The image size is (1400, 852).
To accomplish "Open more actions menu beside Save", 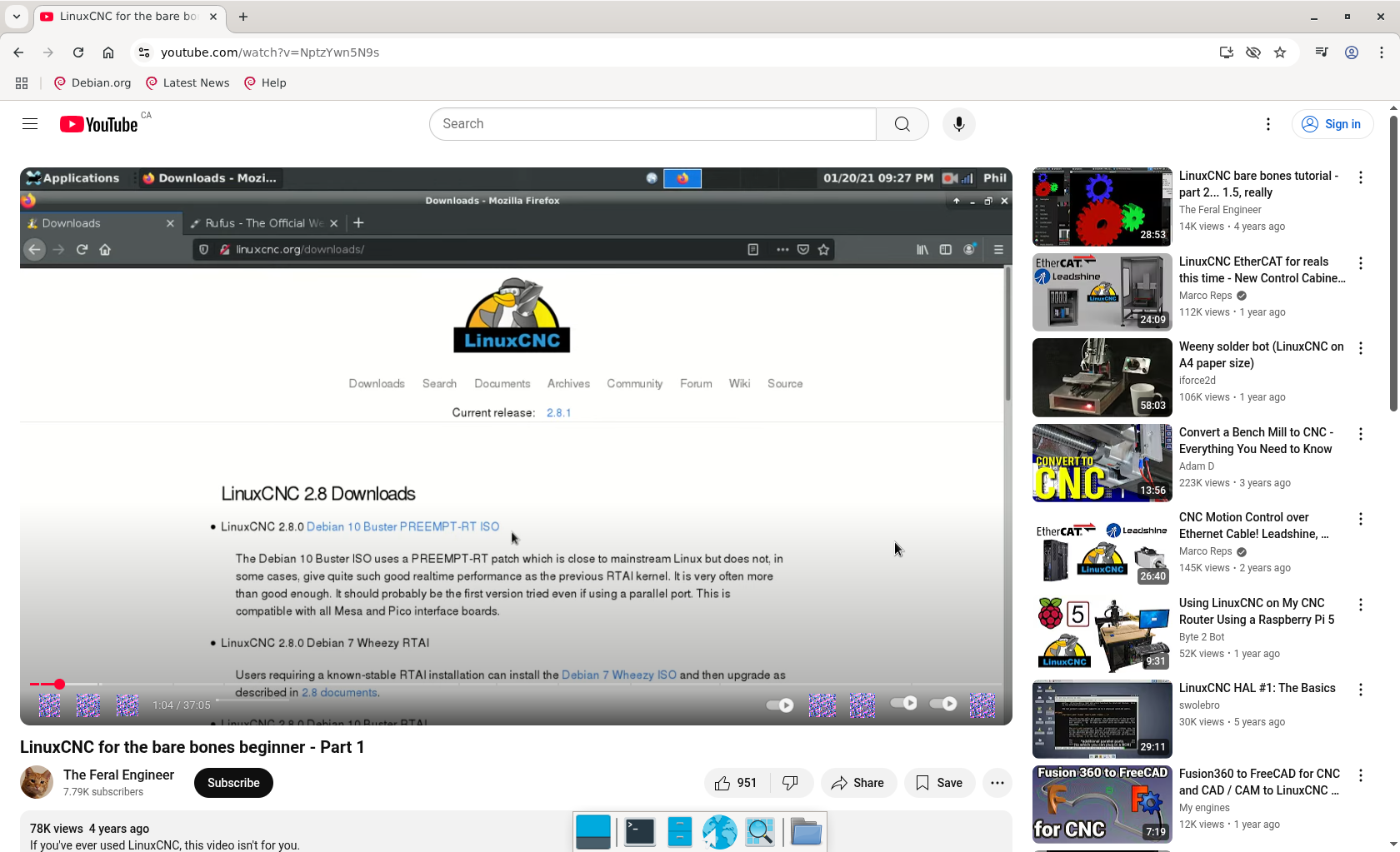I will point(997,783).
